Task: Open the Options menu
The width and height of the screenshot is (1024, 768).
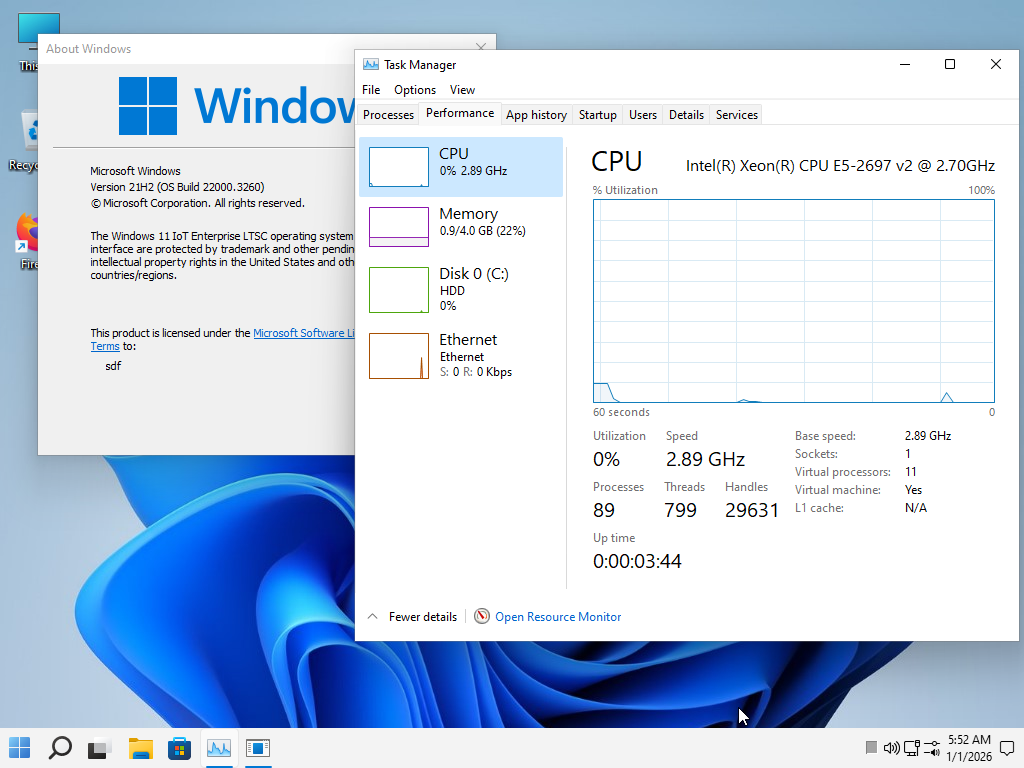Action: (x=415, y=89)
